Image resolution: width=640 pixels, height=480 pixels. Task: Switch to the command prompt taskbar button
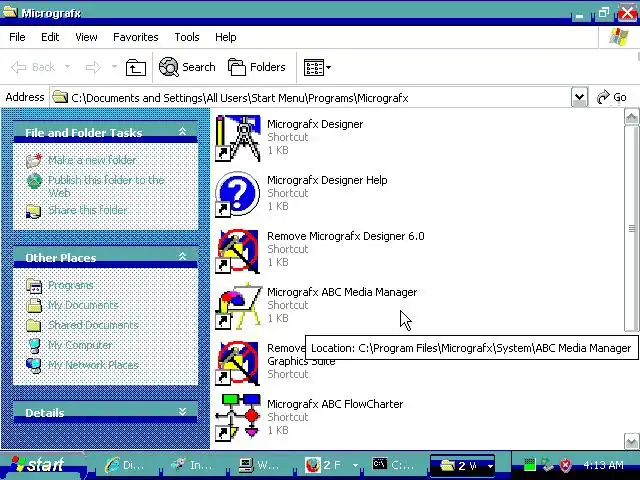[x=393, y=465]
